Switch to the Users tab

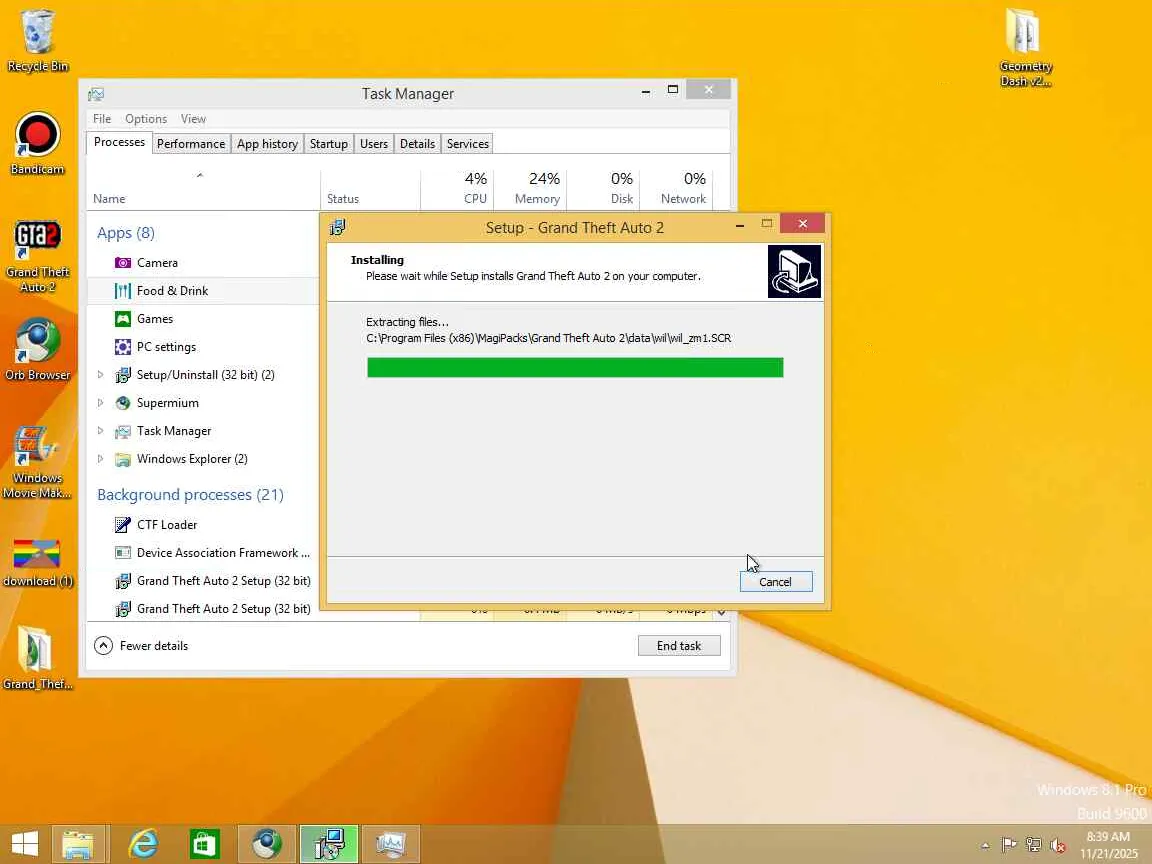[x=374, y=144]
